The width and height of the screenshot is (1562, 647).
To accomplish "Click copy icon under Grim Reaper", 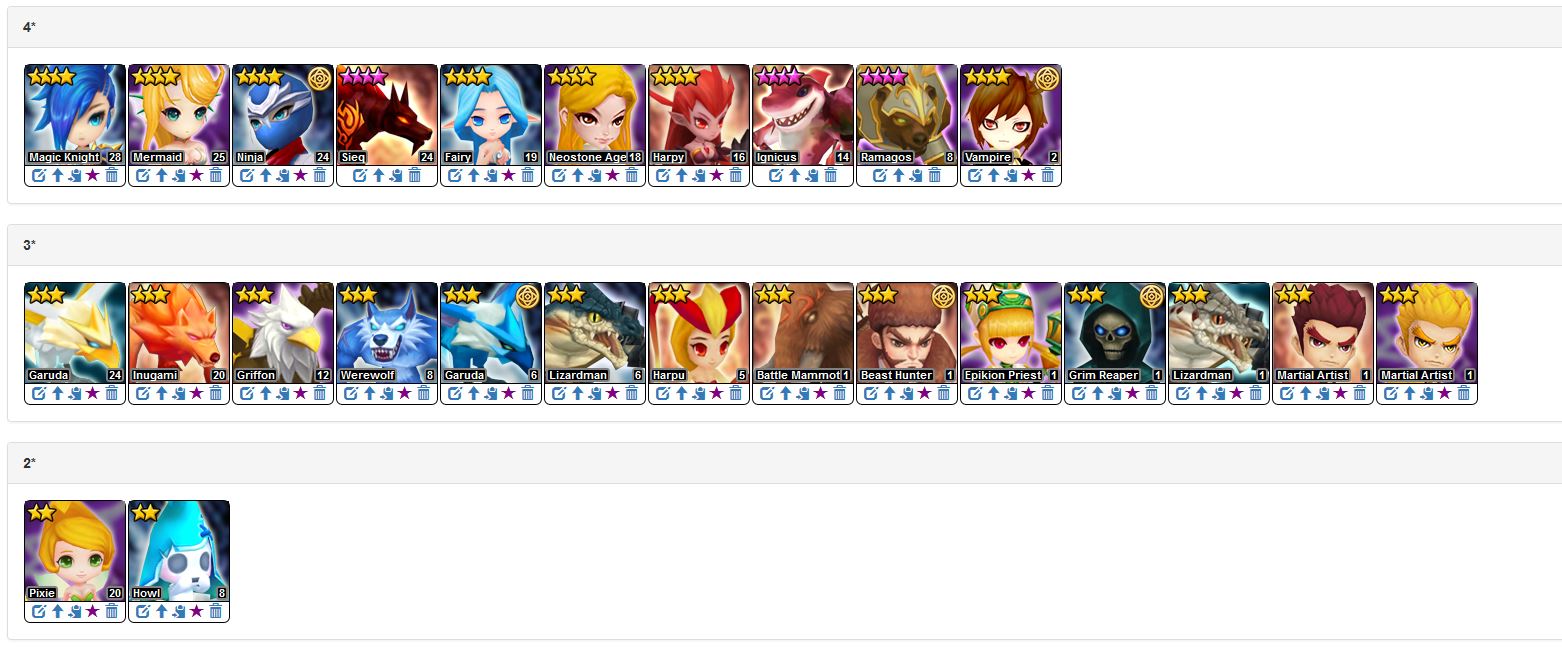I will point(1114,394).
